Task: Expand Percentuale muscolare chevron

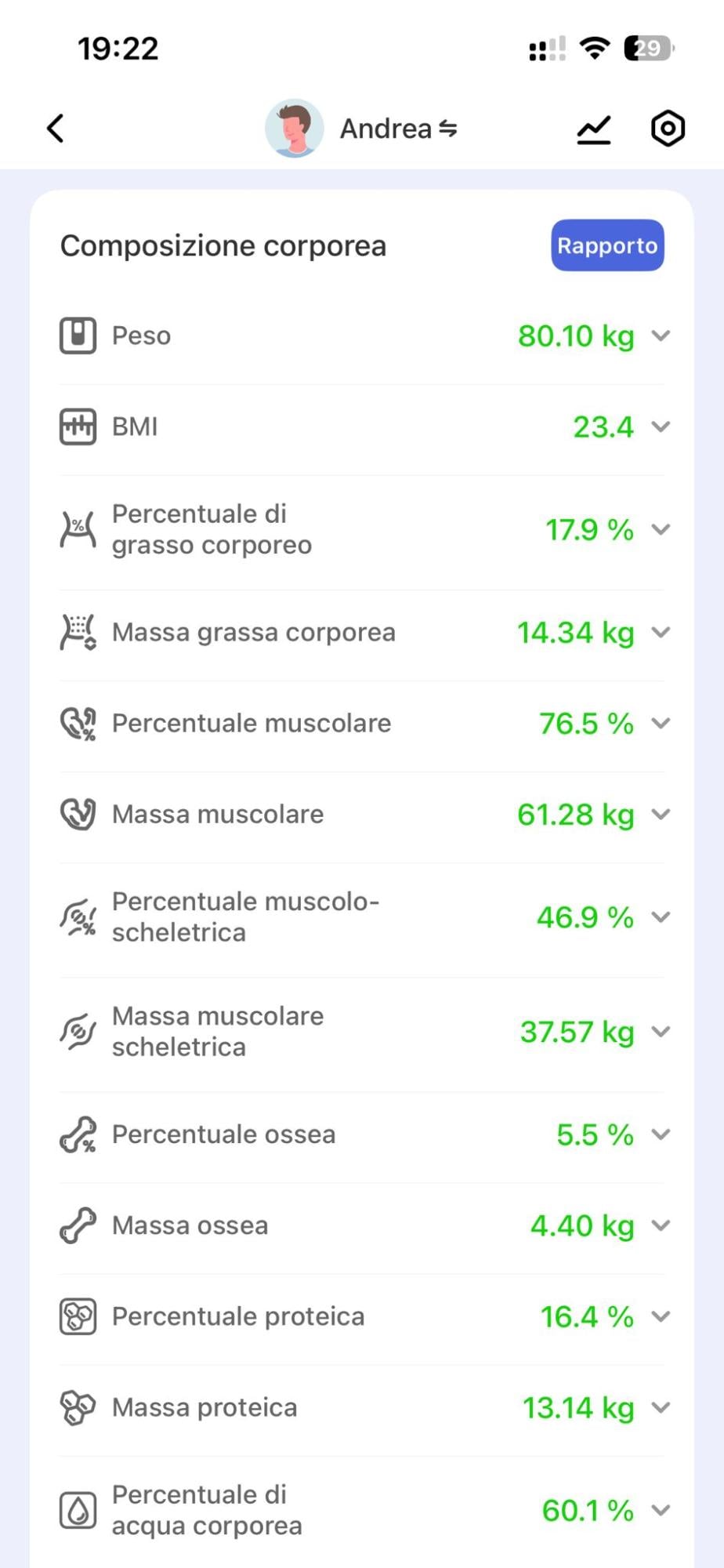Action: pos(661,723)
